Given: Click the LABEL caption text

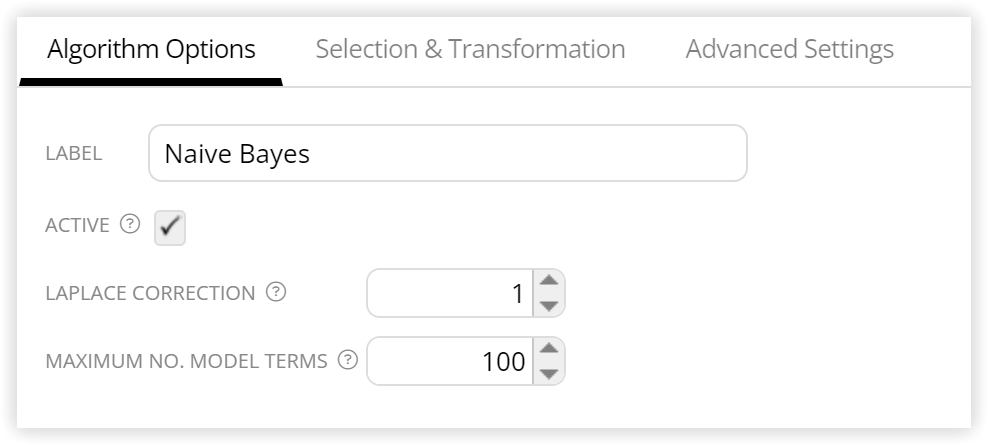Looking at the screenshot, I should 74,153.
